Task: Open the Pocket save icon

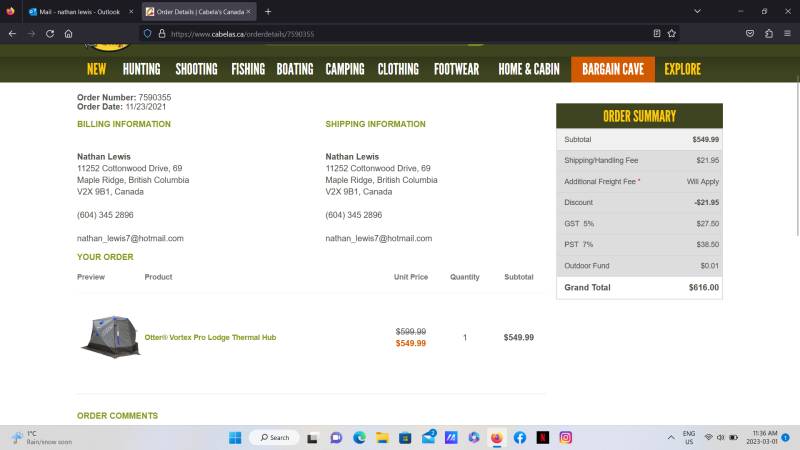Action: click(749, 34)
